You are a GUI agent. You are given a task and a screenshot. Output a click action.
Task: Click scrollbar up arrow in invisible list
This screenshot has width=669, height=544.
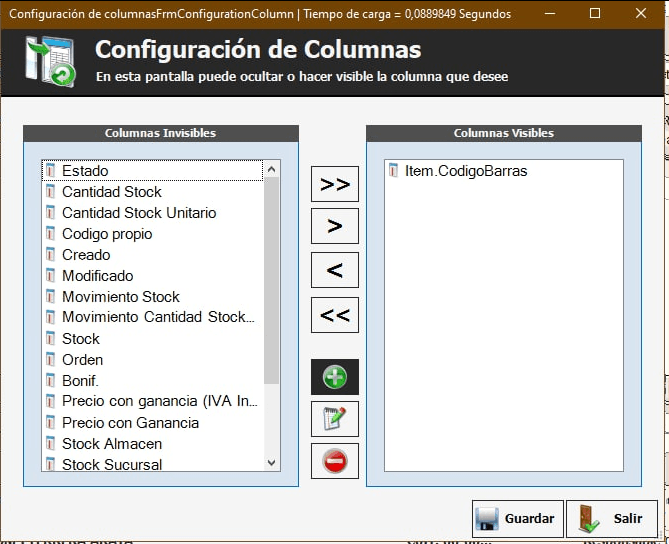click(271, 170)
